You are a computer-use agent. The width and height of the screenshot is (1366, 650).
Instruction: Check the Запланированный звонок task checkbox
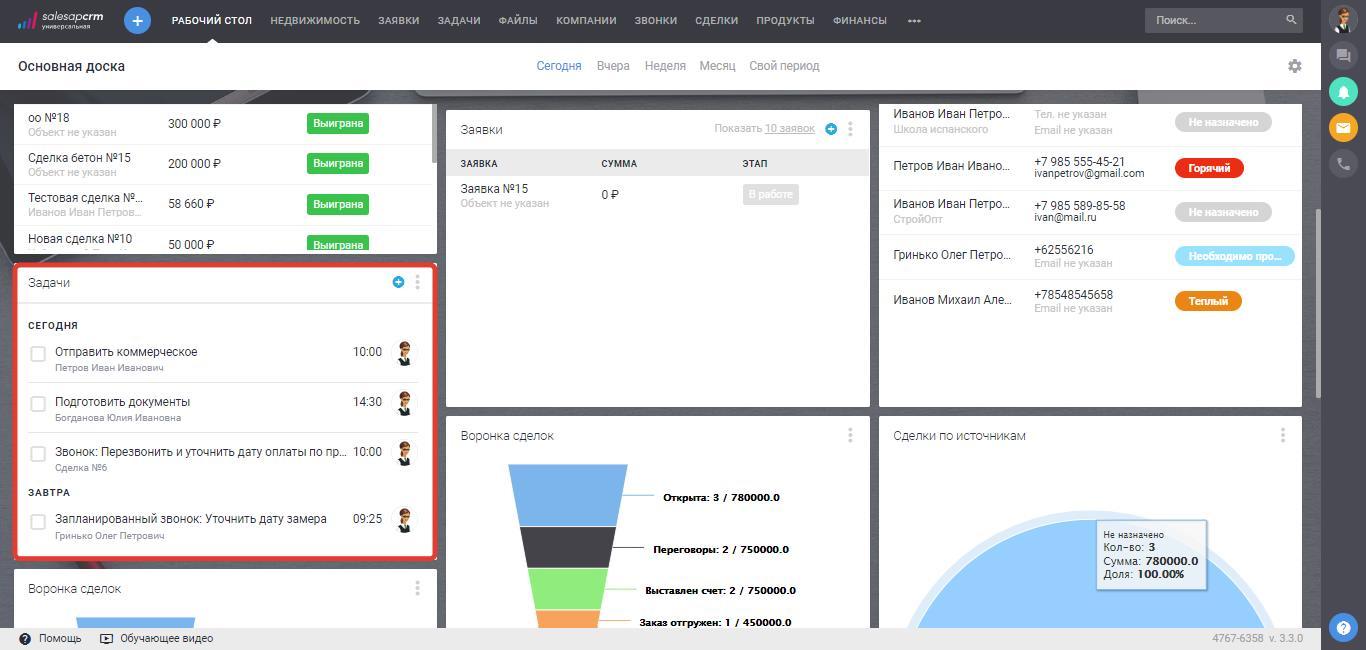click(x=38, y=522)
